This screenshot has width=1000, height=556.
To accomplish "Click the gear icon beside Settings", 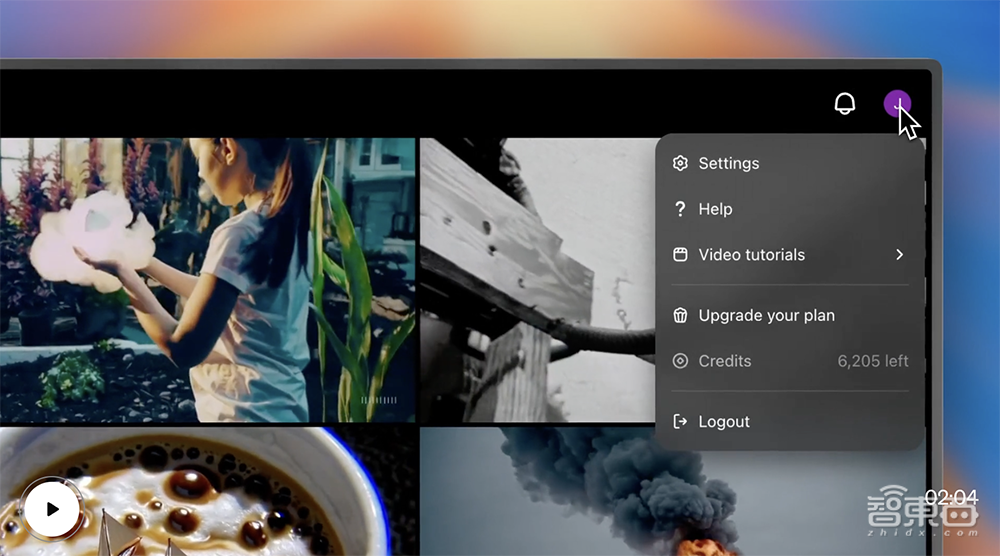I will coord(681,163).
